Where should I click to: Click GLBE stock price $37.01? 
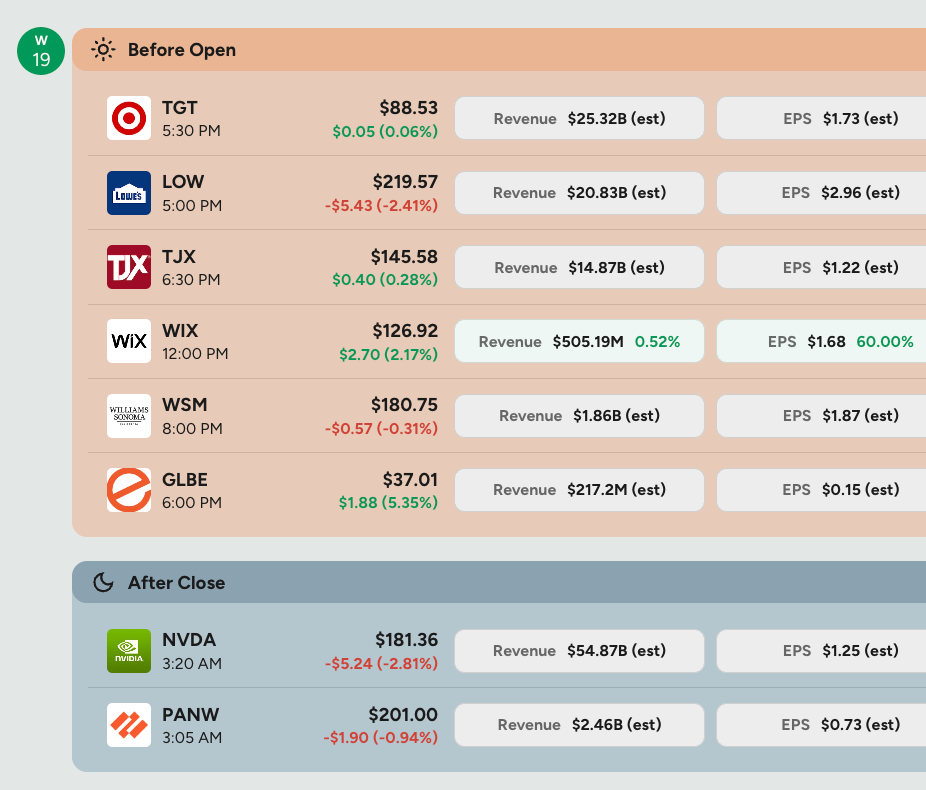click(x=410, y=479)
